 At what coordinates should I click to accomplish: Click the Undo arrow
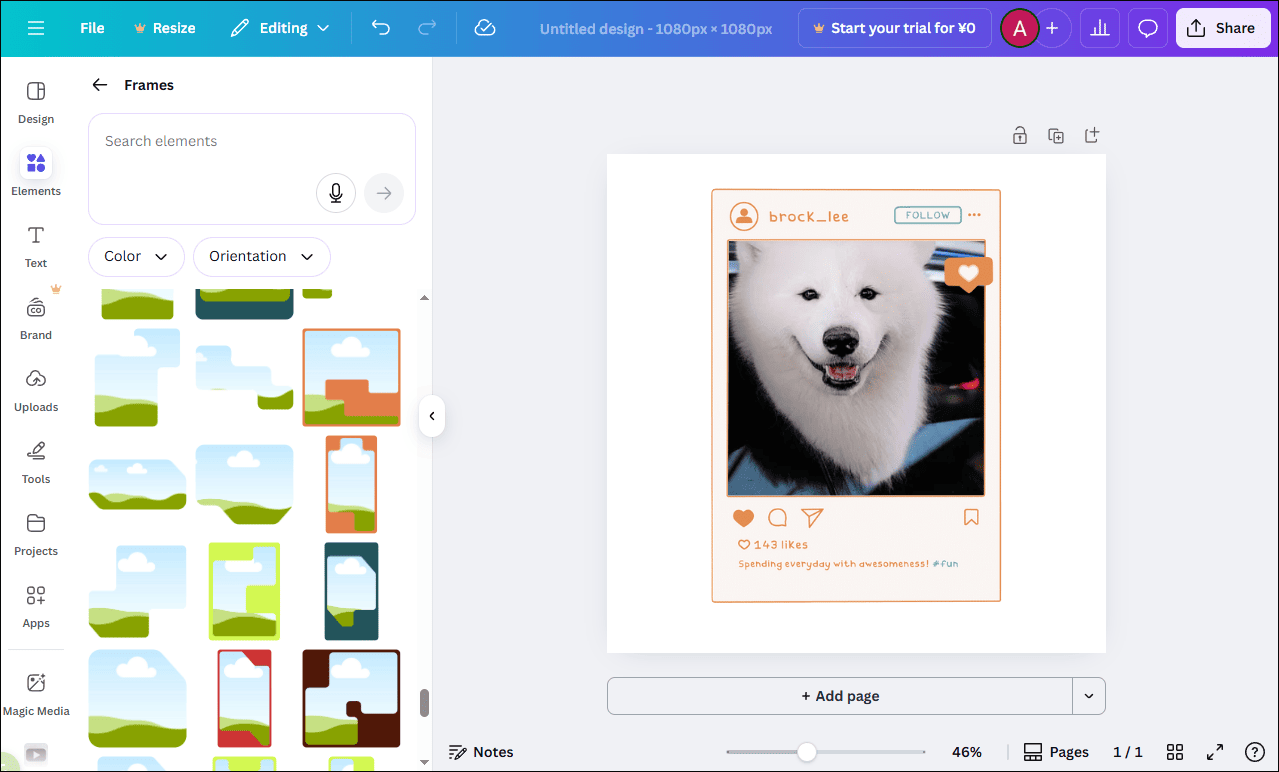(x=380, y=28)
